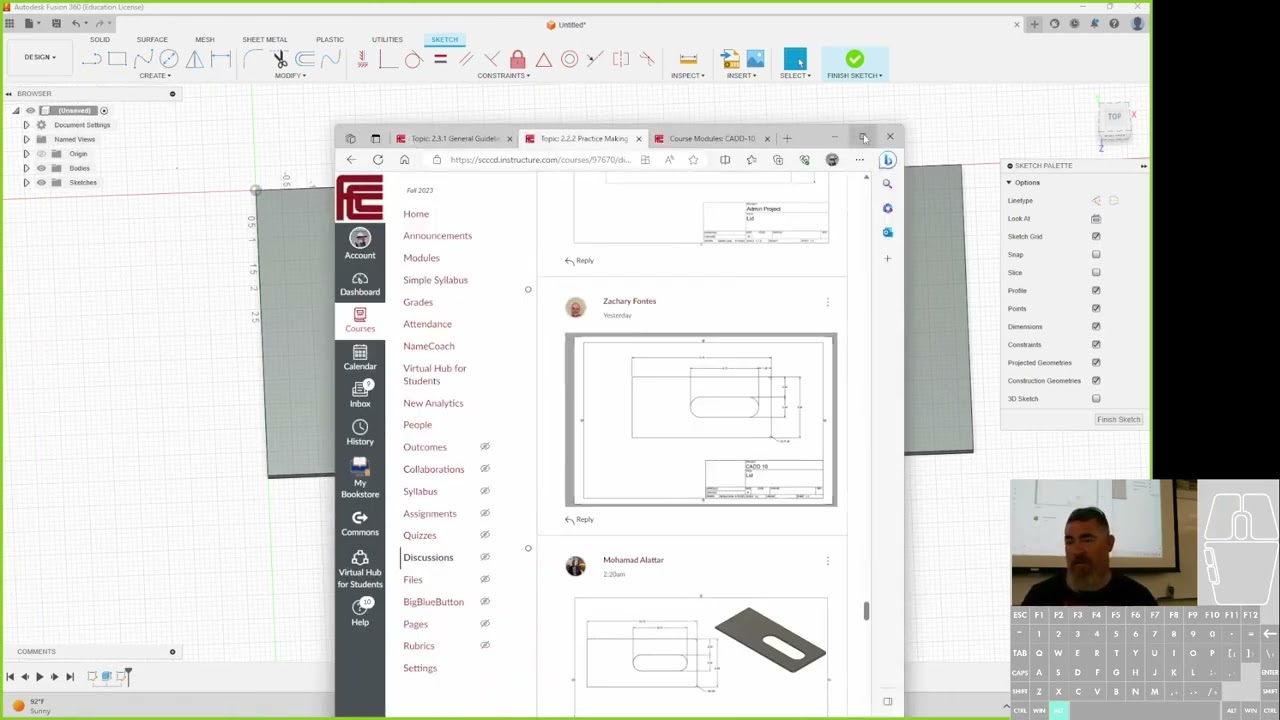Screen dimensions: 1280x720
Task: Switch to the SOLID ribbon tab
Action: (100, 40)
